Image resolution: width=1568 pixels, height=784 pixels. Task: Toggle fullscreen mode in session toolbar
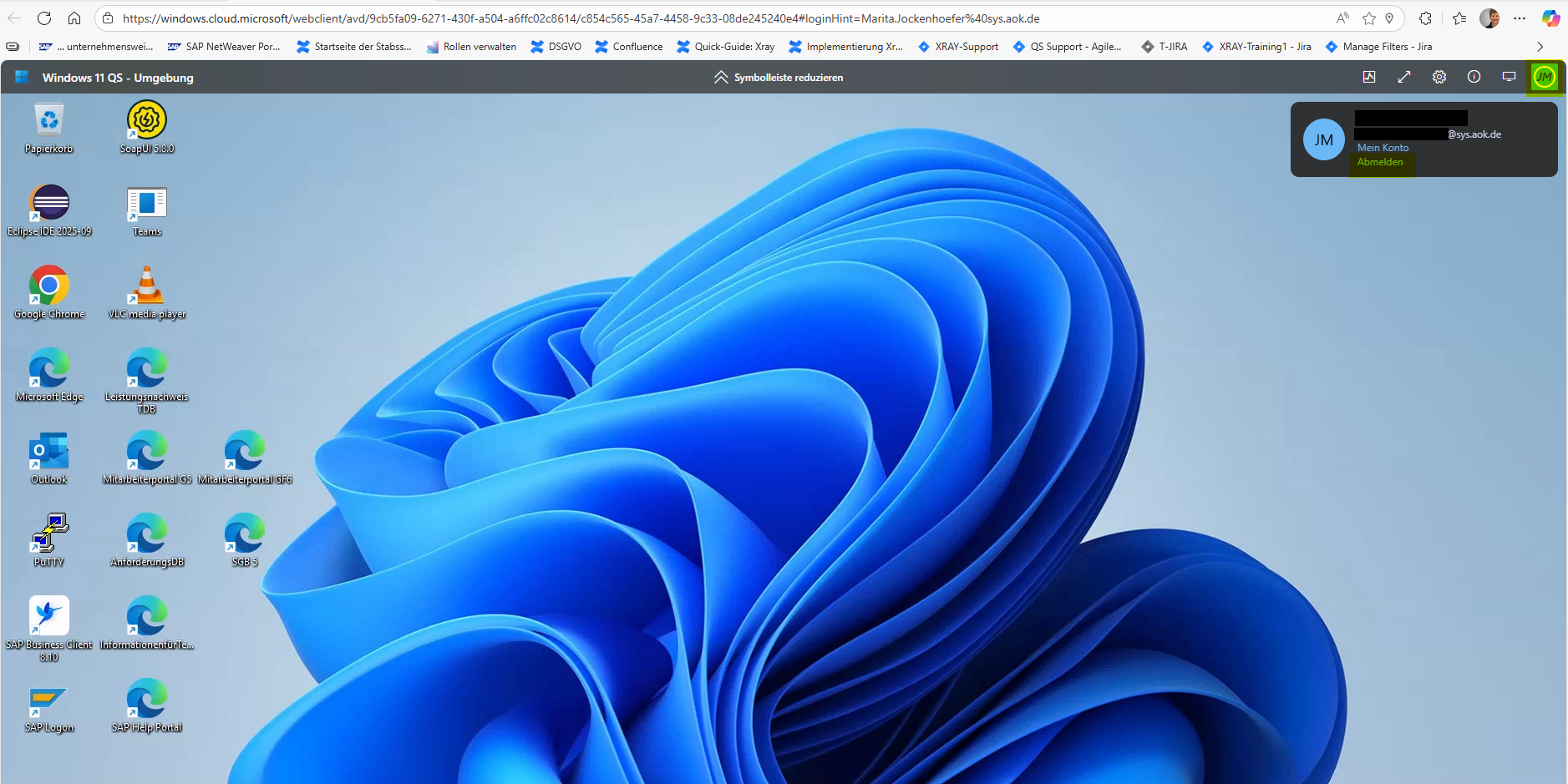(x=1403, y=77)
